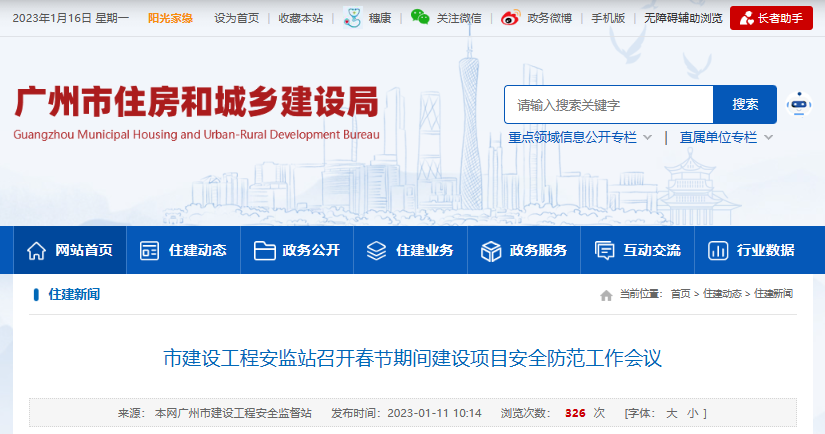Screen dimensions: 825x434
Task: Click the search keyword input field
Action: tap(608, 104)
